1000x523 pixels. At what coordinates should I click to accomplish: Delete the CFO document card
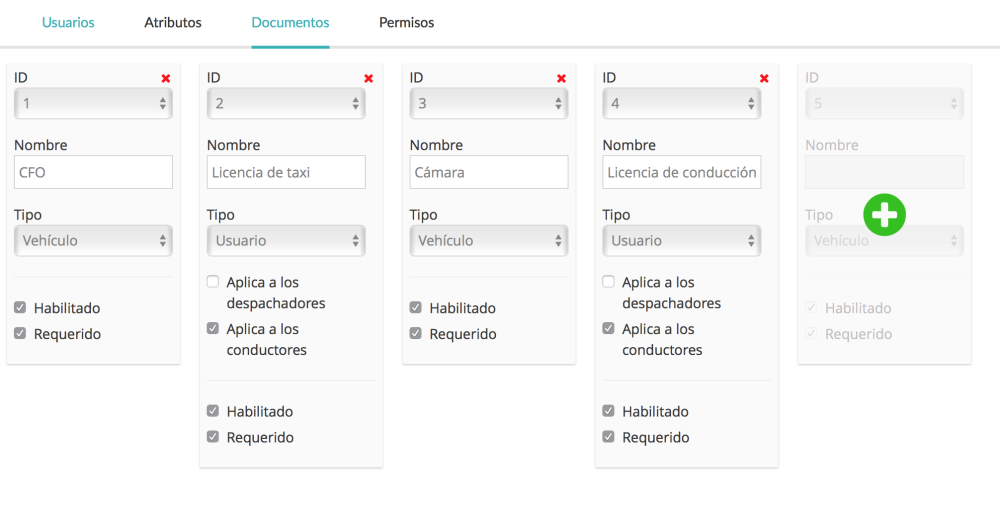166,78
